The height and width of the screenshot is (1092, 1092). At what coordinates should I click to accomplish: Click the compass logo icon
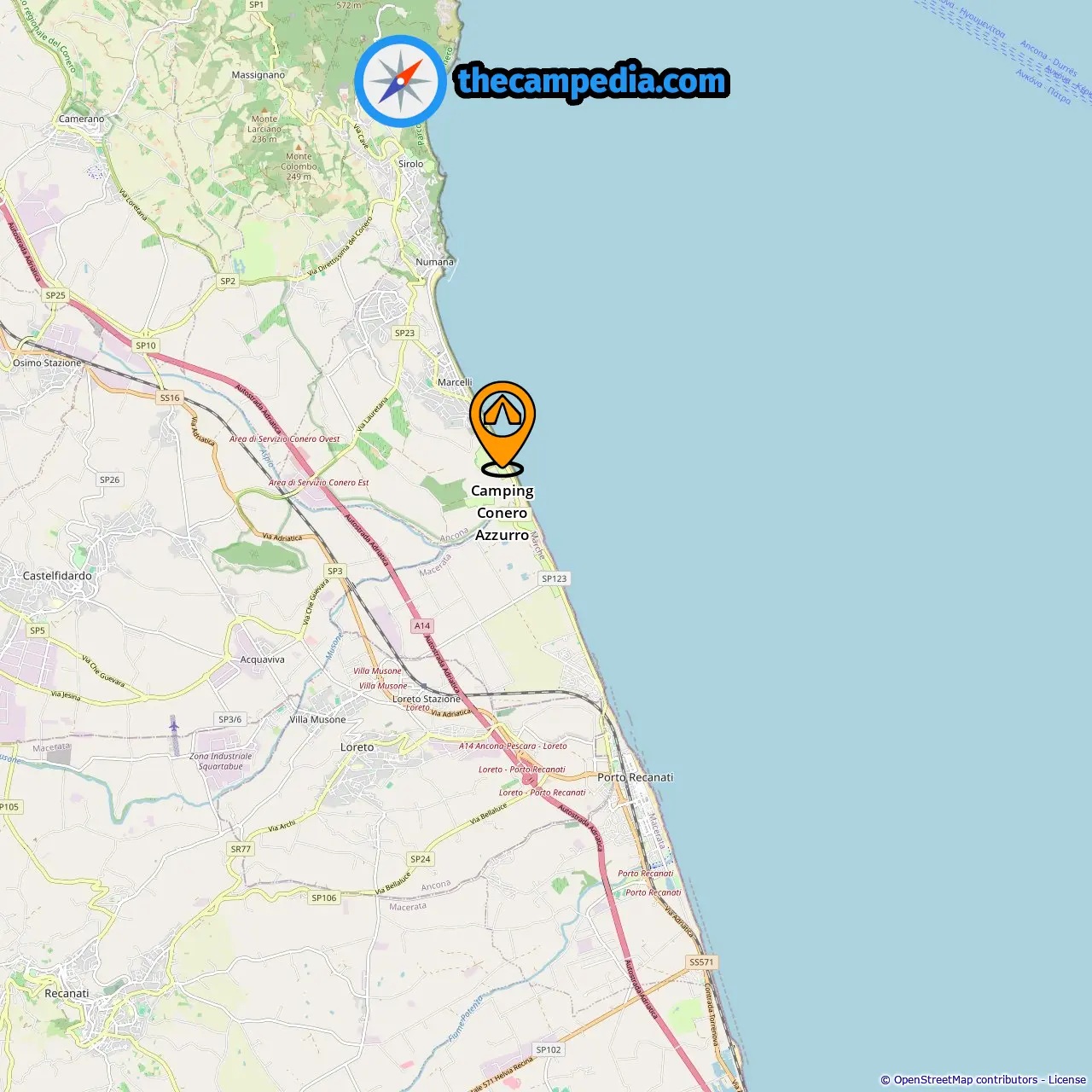400,81
